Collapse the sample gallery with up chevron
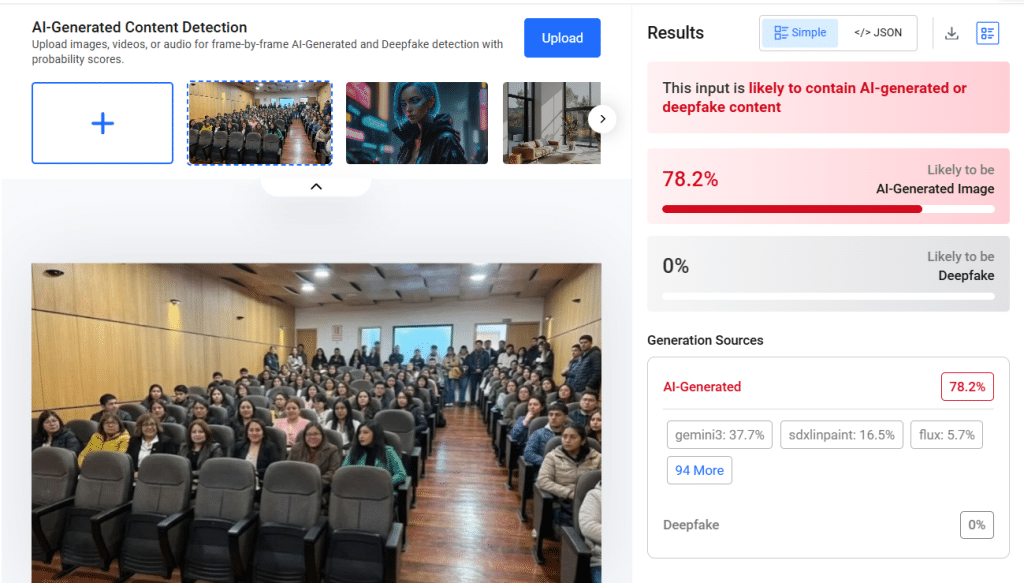1024x583 pixels. click(x=316, y=187)
